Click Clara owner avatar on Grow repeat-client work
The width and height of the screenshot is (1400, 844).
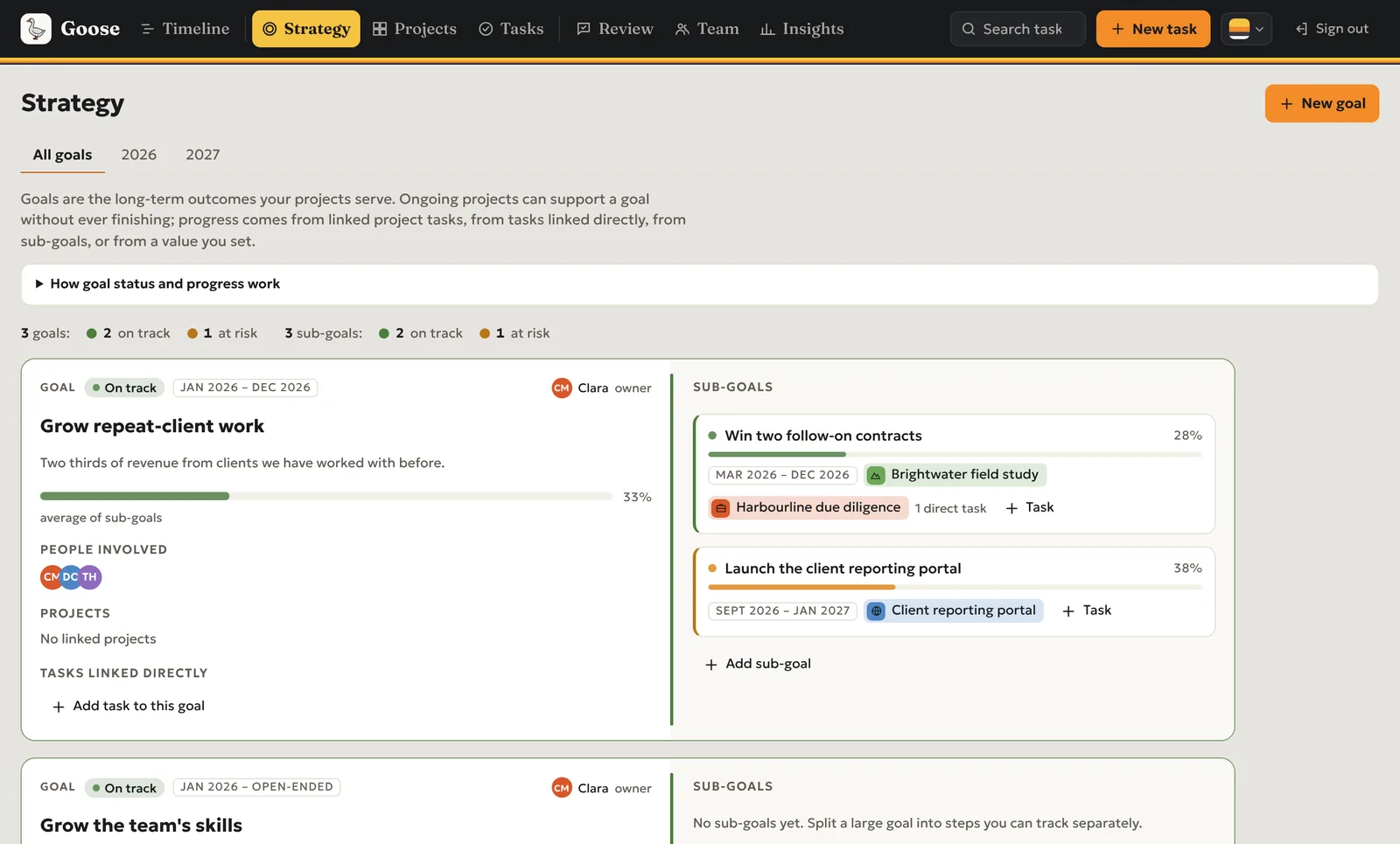pyautogui.click(x=562, y=387)
